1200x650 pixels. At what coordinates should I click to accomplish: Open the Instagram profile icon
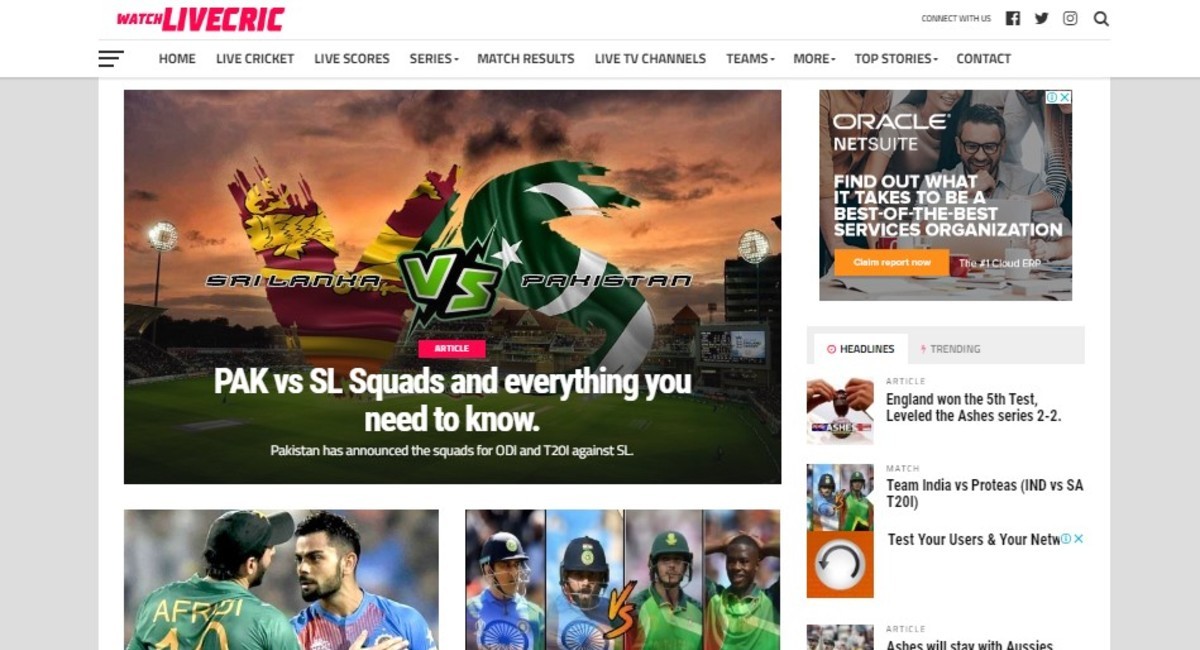click(x=1070, y=18)
